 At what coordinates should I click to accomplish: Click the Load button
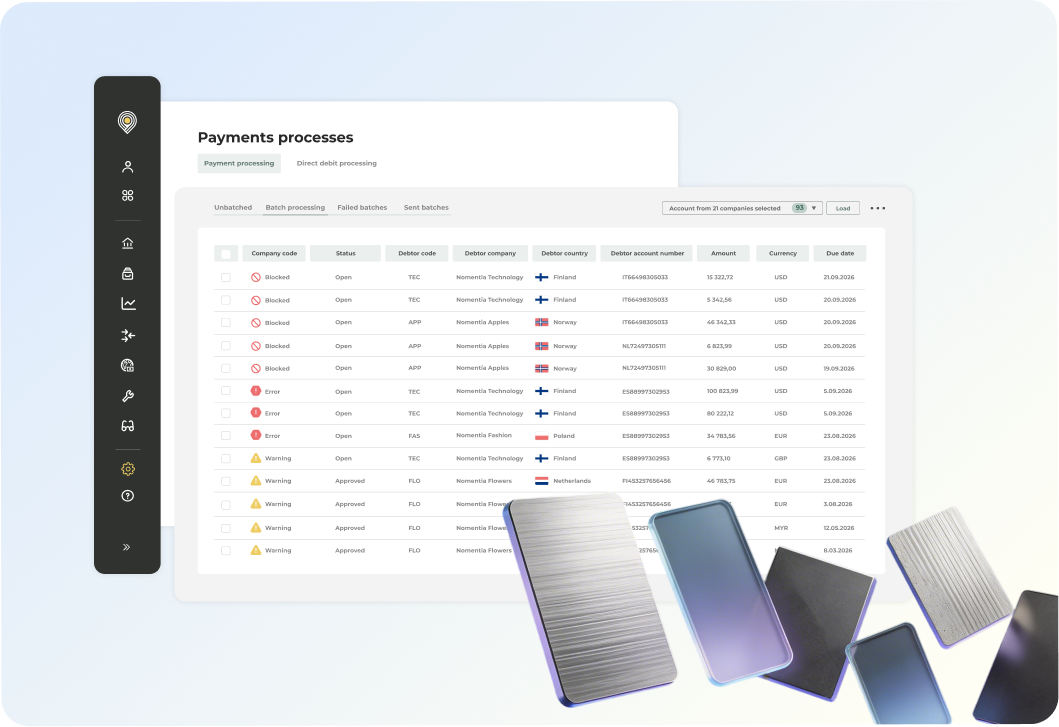843,208
